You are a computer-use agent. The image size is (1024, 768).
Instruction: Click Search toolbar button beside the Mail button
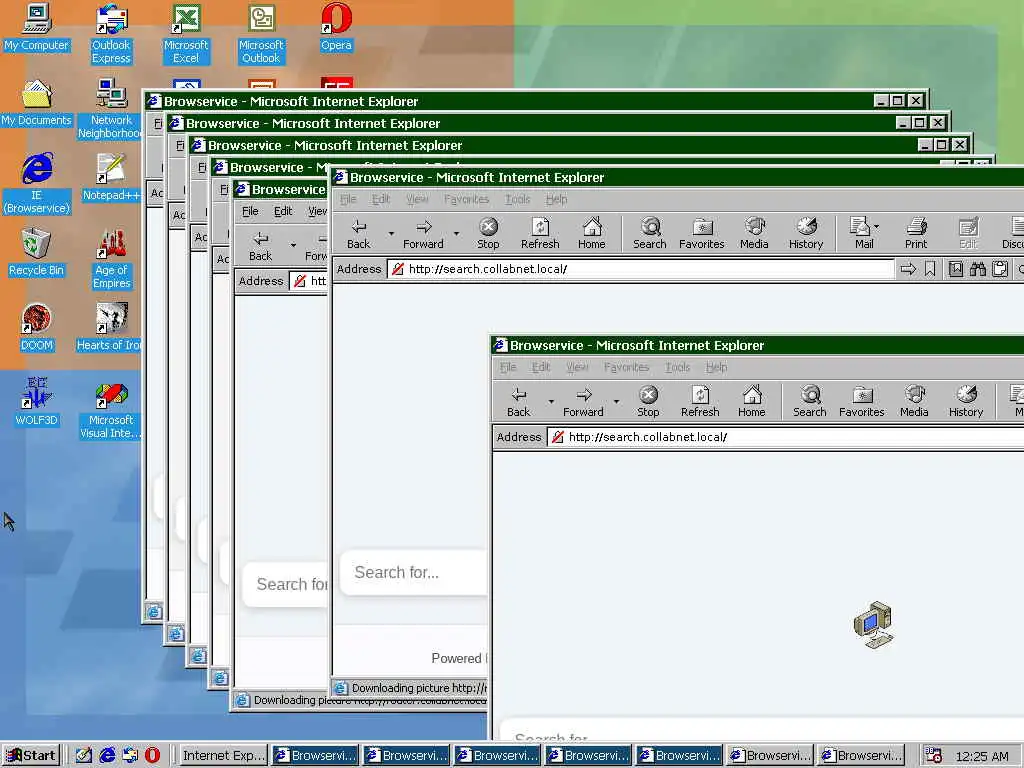650,233
